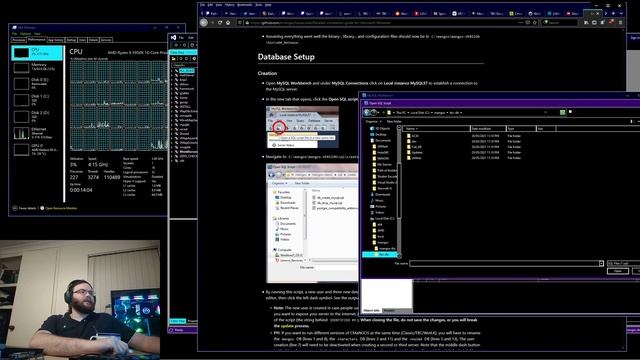The image size is (640, 360).
Task: Expand This PC breadcrumb dropdown arrow
Action: point(408,113)
